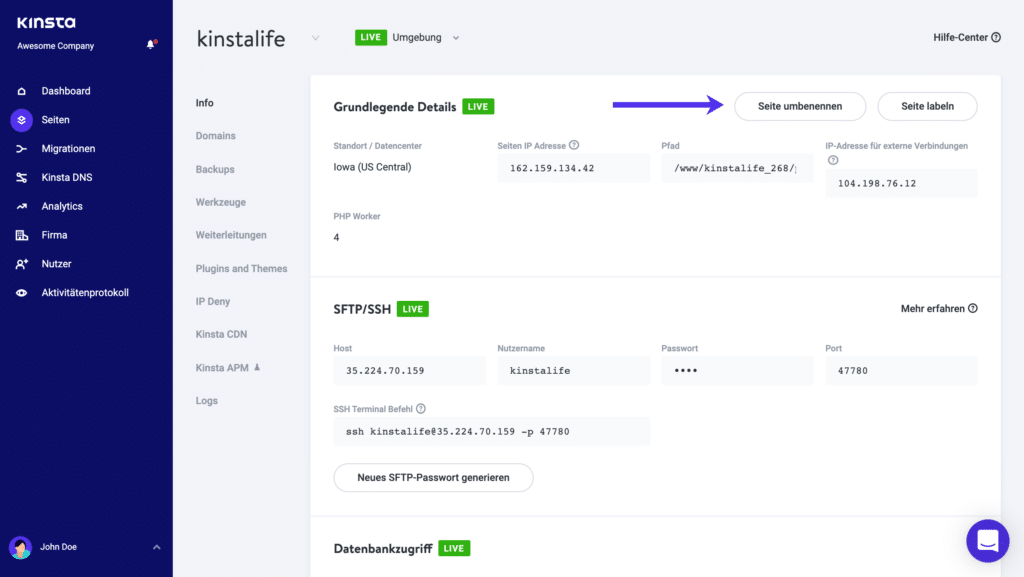The width and height of the screenshot is (1024, 577).
Task: Open Nutzer via the sidebar icon
Action: [22, 263]
